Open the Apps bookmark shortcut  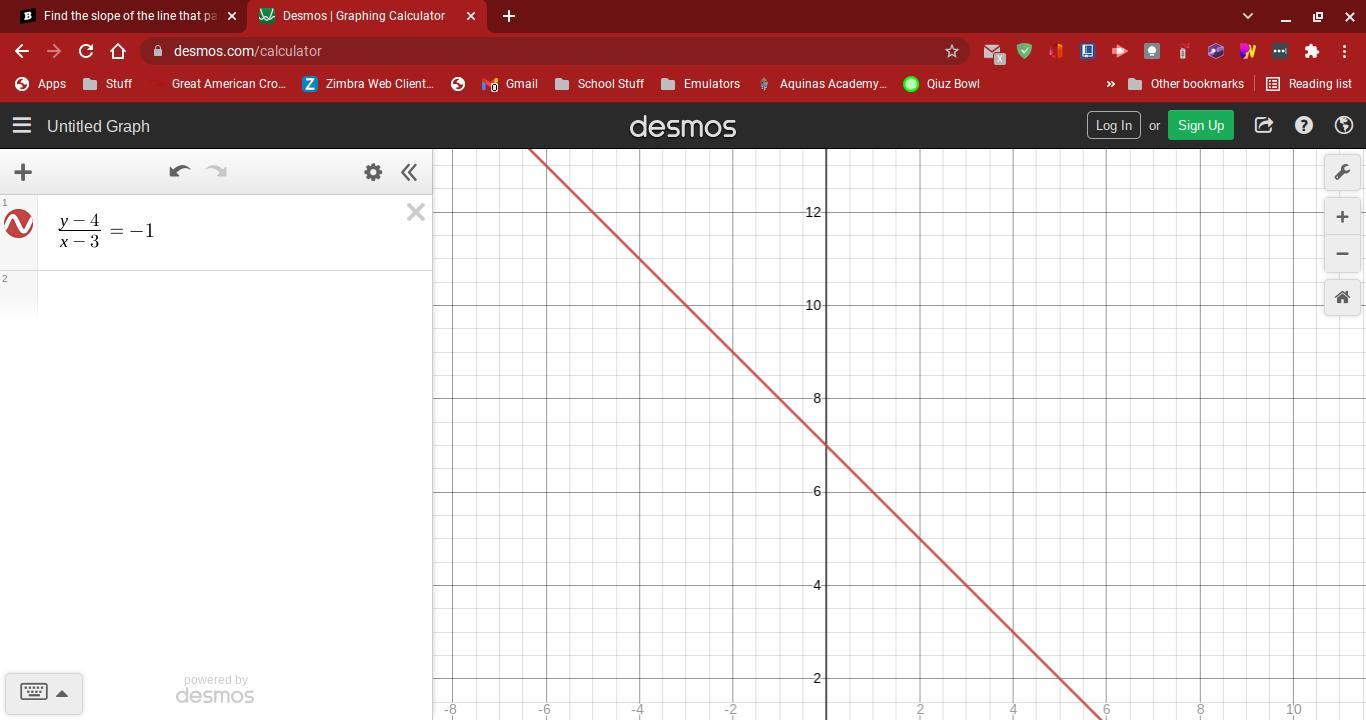tap(40, 84)
